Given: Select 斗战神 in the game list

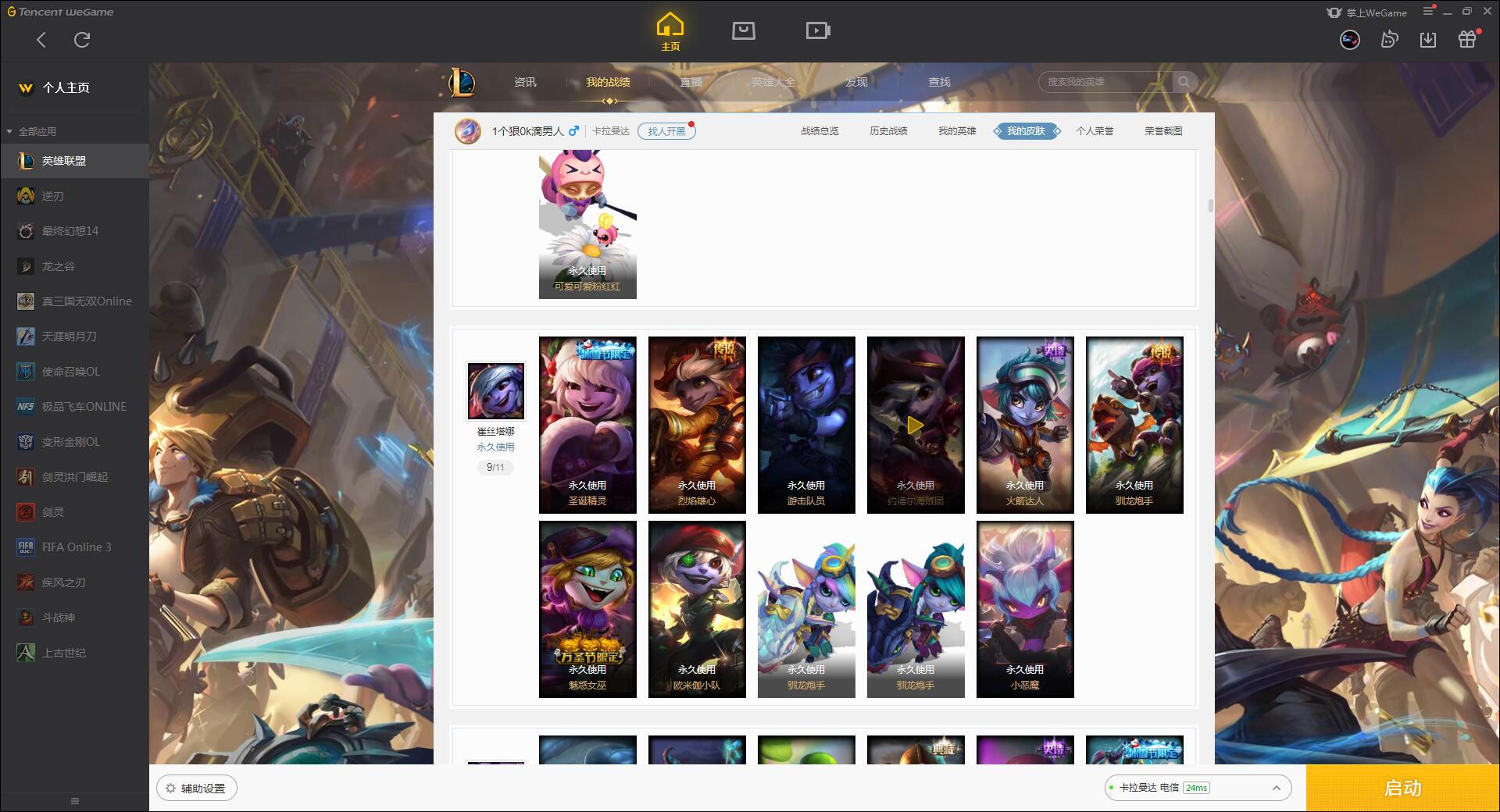Looking at the screenshot, I should [74, 618].
